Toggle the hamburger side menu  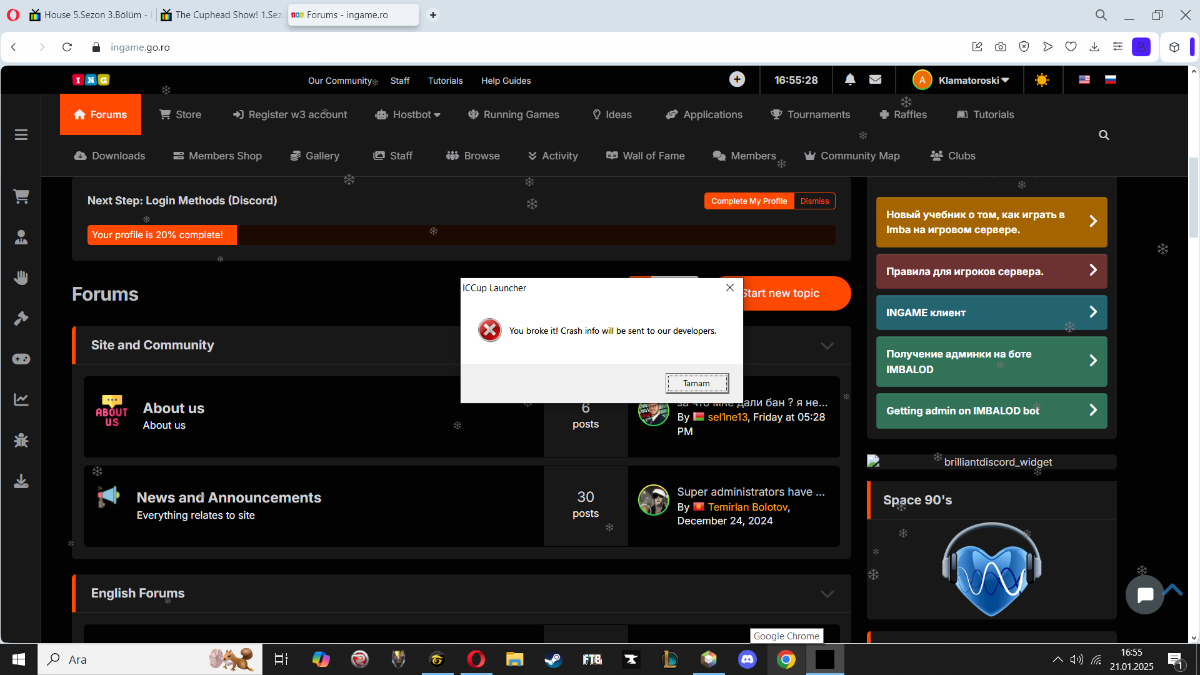(20, 135)
